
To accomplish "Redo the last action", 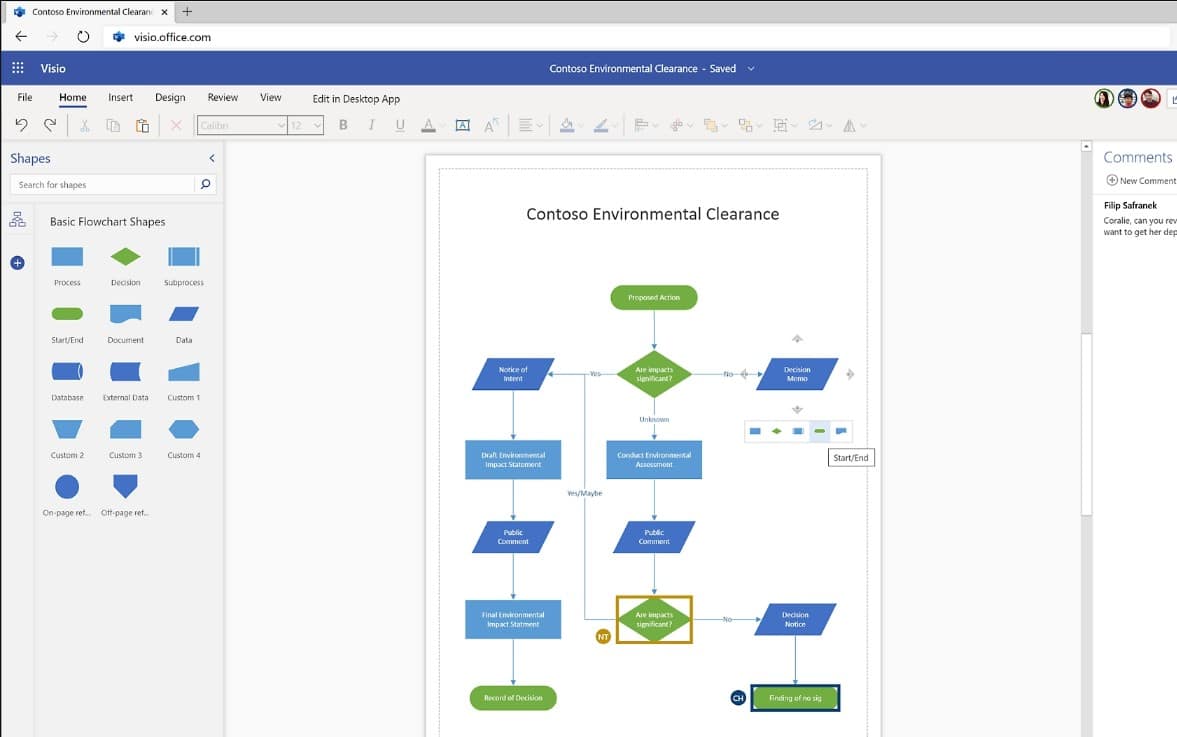I will tap(50, 125).
